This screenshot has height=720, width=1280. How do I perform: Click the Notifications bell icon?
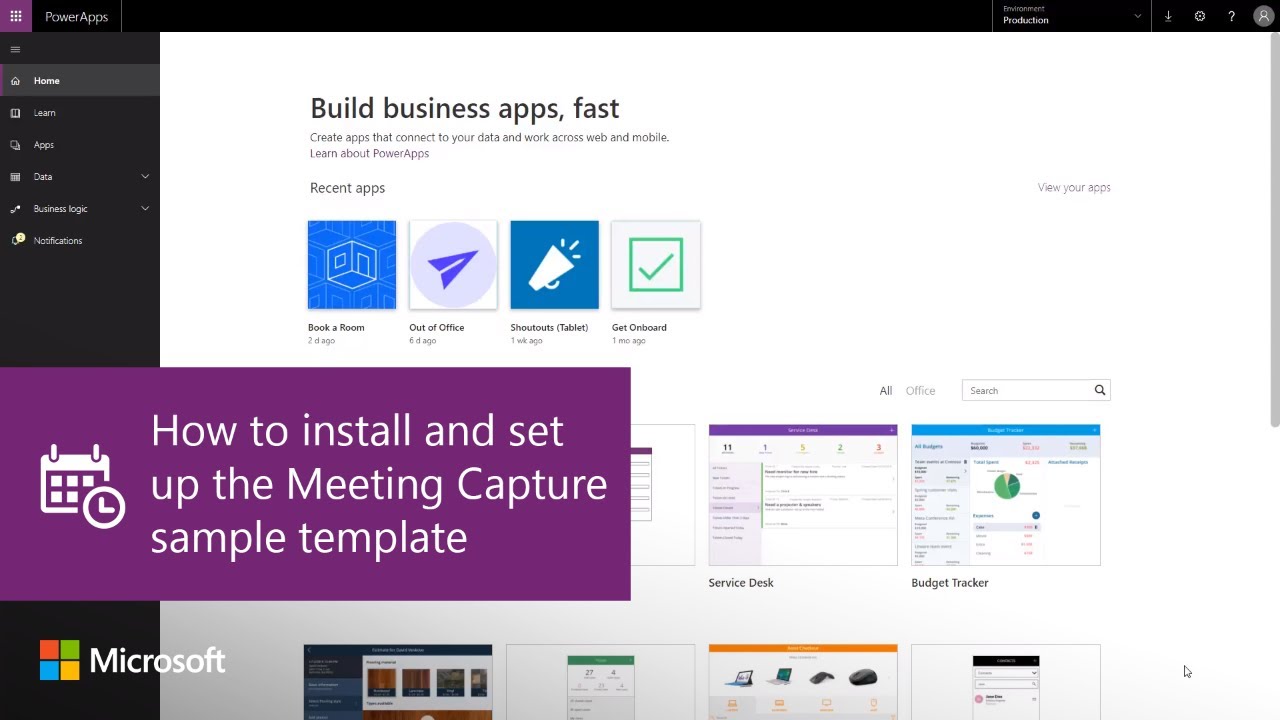coord(16,240)
